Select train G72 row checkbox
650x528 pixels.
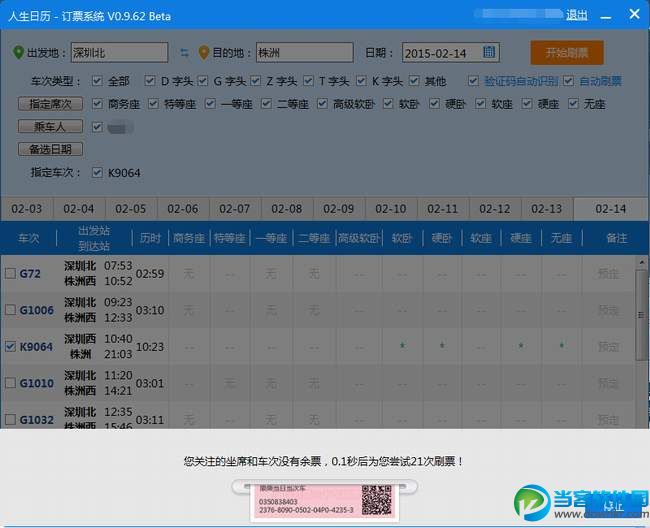10,273
